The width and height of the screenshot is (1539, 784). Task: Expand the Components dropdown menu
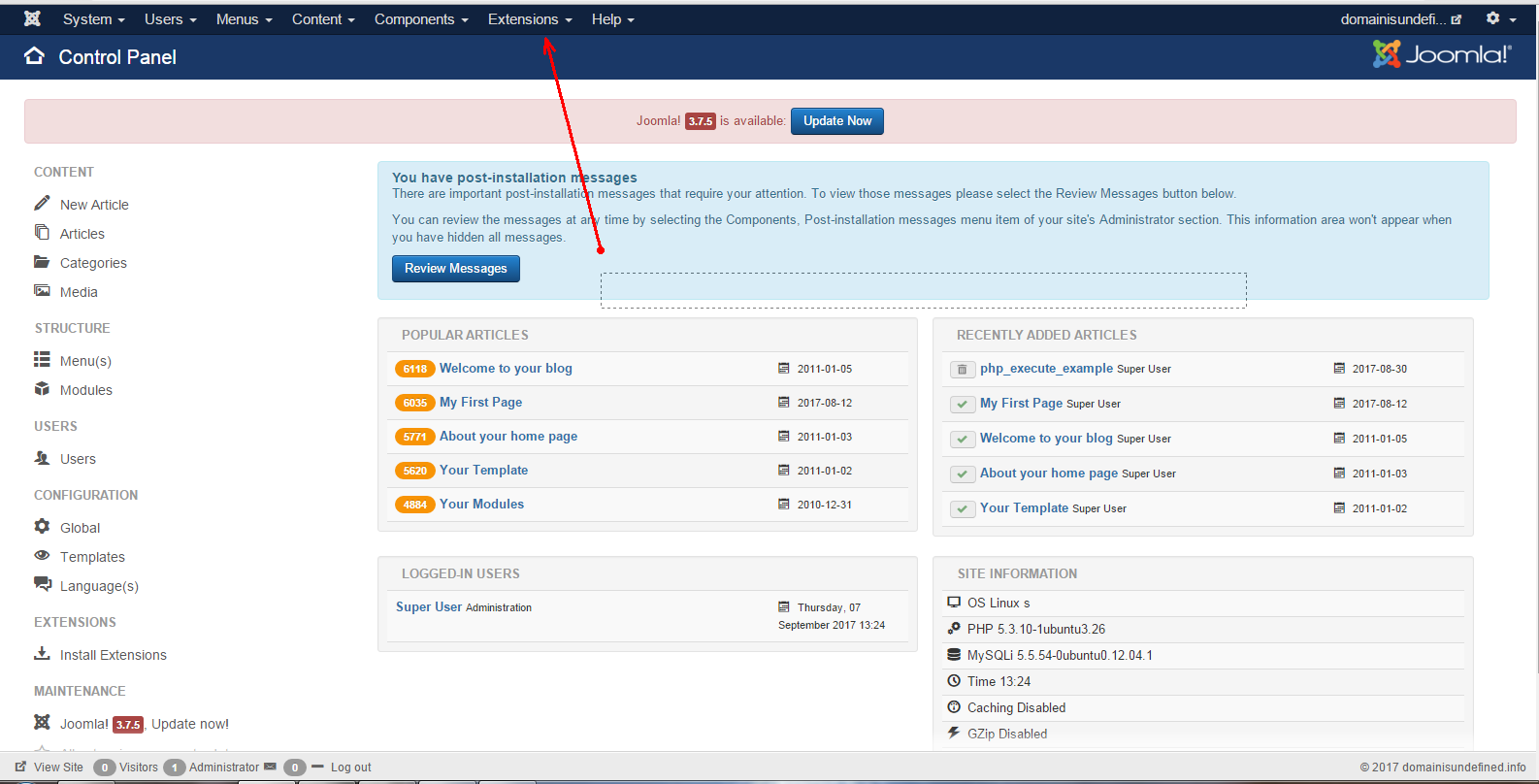(421, 19)
